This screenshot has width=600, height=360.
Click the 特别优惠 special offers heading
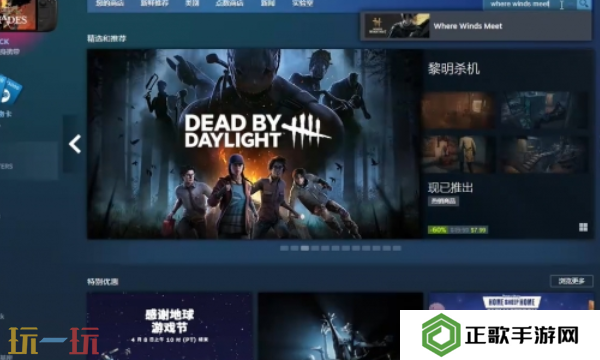[103, 282]
